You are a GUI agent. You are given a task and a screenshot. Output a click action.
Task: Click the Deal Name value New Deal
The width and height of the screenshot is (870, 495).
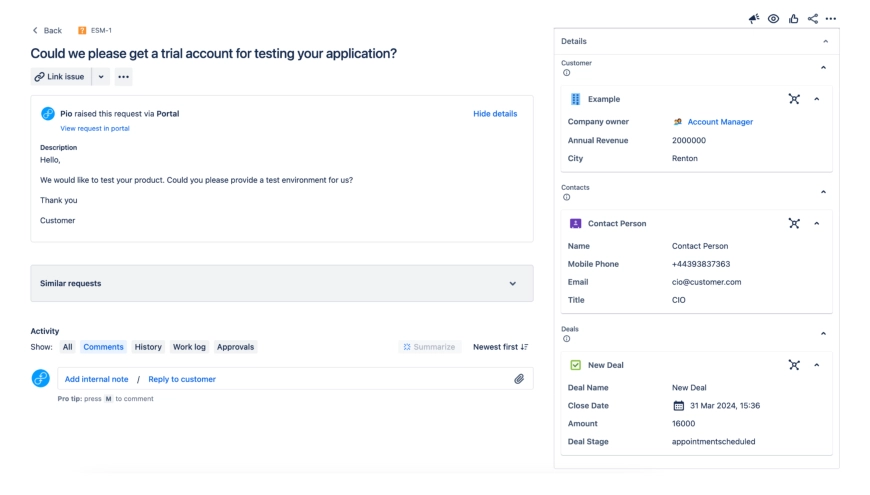[689, 387]
